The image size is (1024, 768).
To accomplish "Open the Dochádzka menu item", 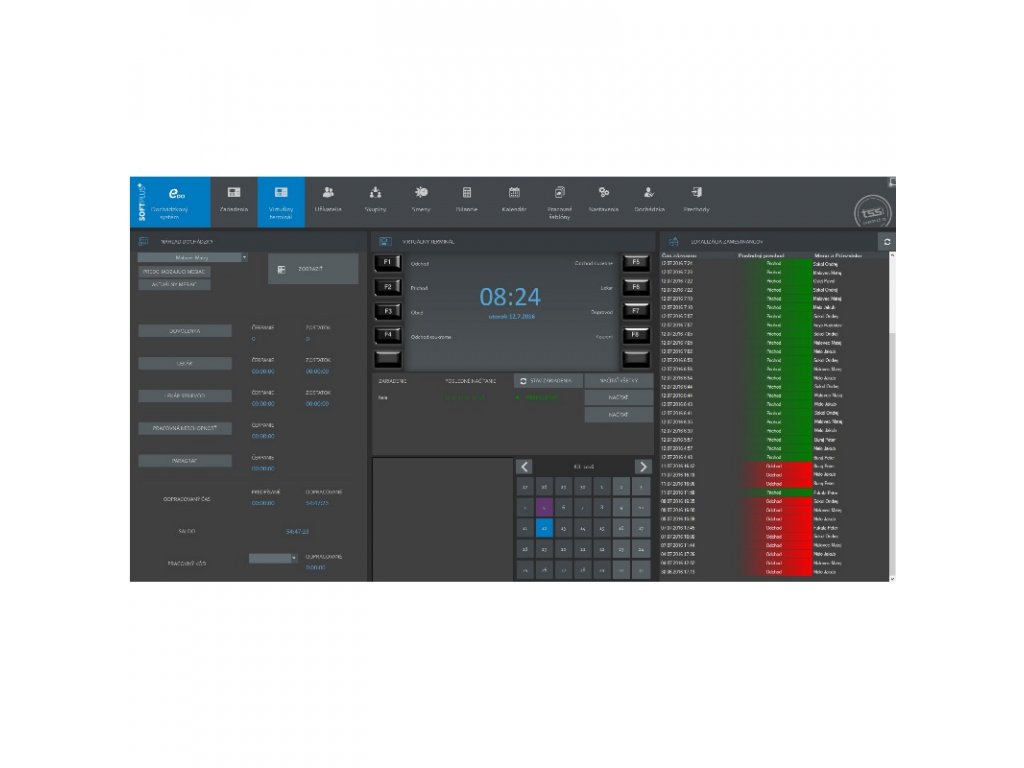I will (x=649, y=200).
